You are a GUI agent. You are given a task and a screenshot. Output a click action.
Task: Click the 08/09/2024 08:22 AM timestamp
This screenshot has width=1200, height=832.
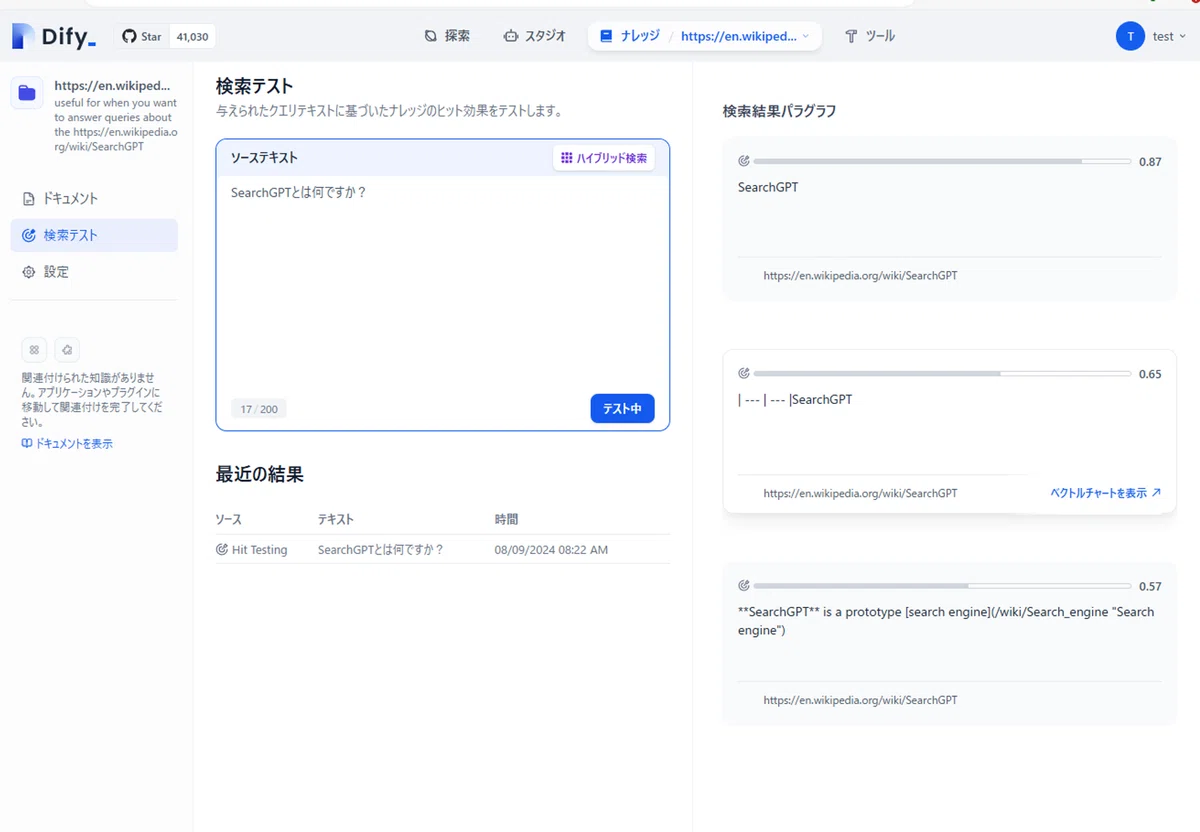coord(551,550)
